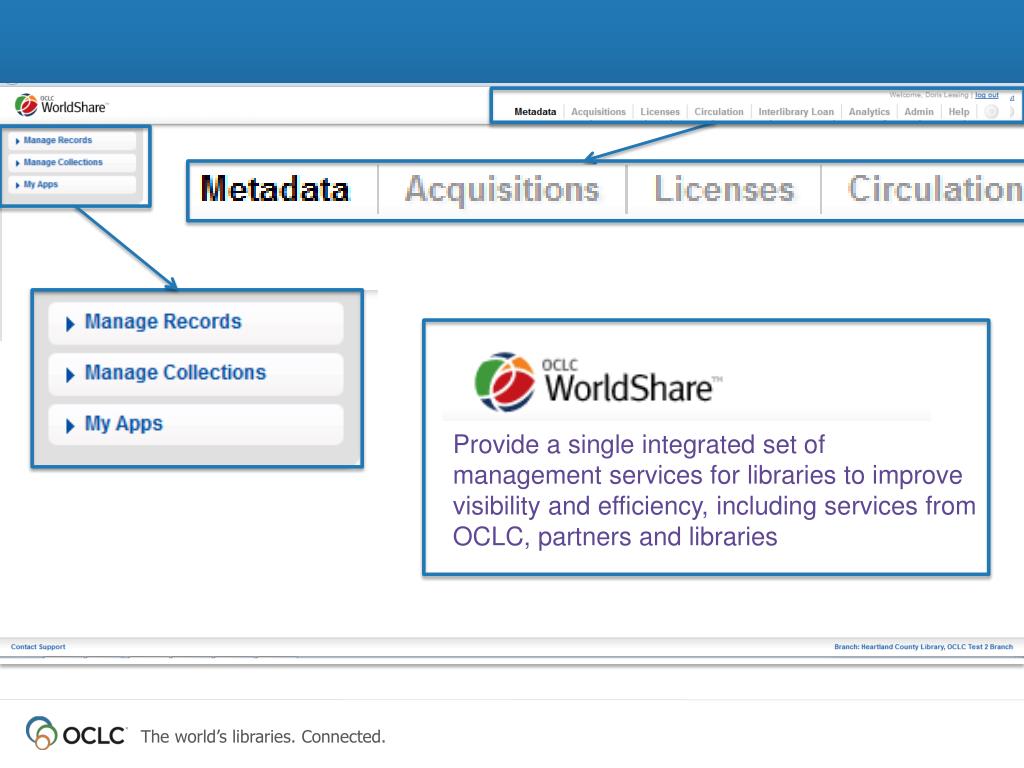Screen dimensions: 1024x768
Task: Expand Manage Collections in the small sidebar
Action: click(62, 162)
